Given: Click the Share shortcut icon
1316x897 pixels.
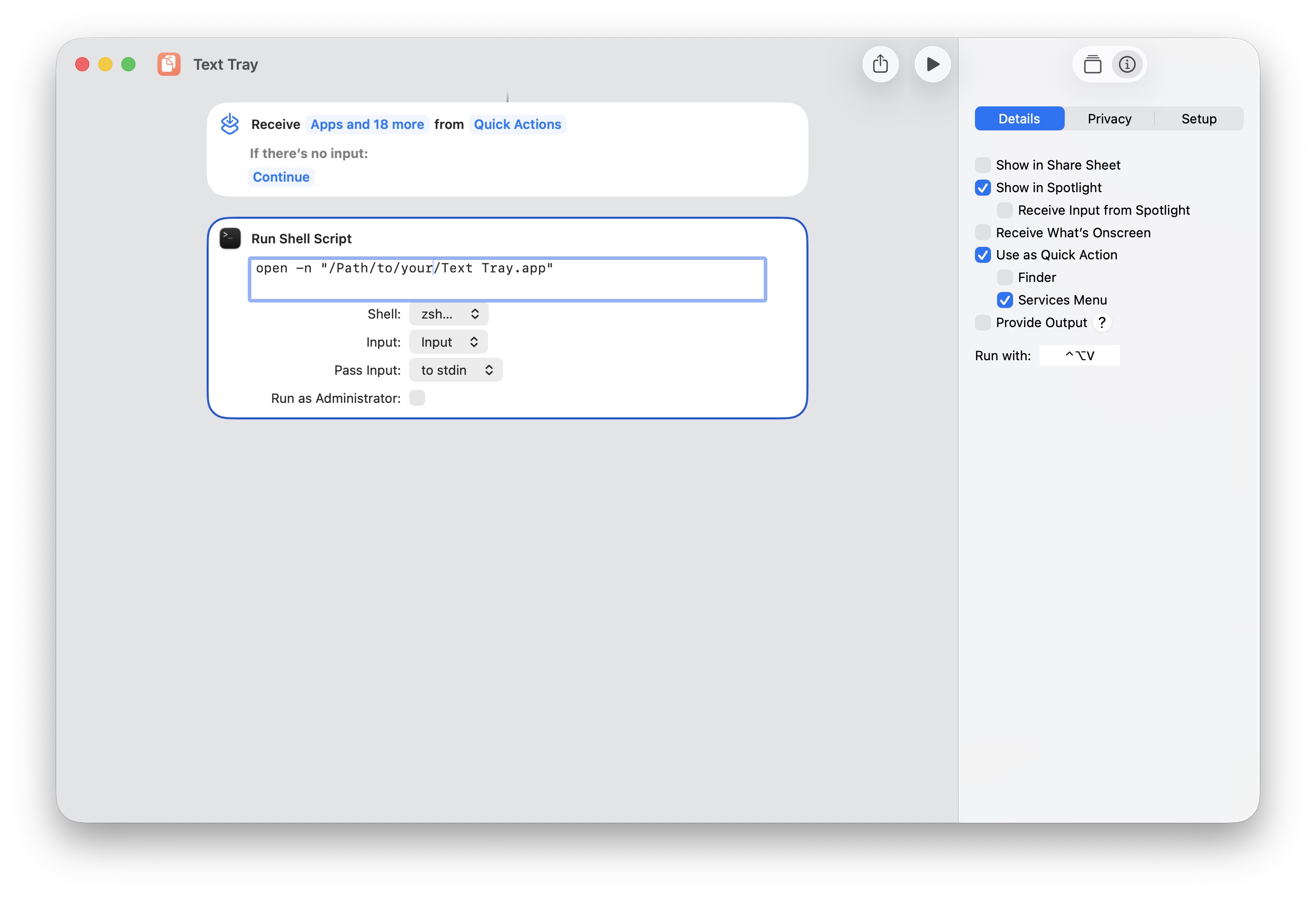Looking at the screenshot, I should click(880, 64).
